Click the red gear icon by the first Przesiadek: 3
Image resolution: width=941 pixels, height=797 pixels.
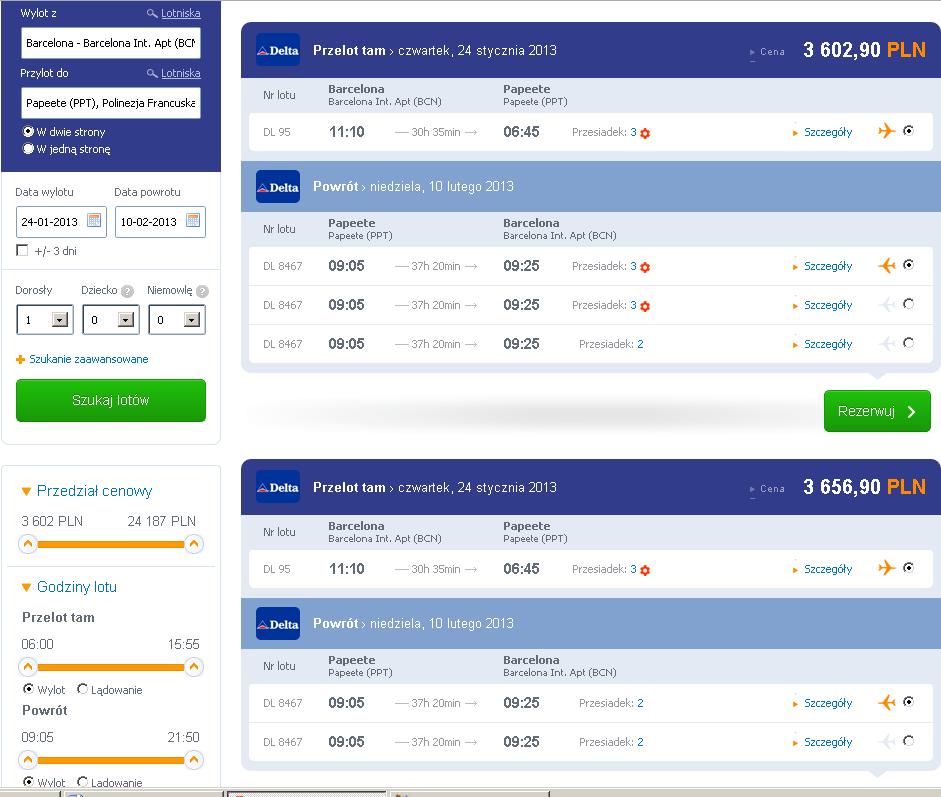tap(645, 133)
